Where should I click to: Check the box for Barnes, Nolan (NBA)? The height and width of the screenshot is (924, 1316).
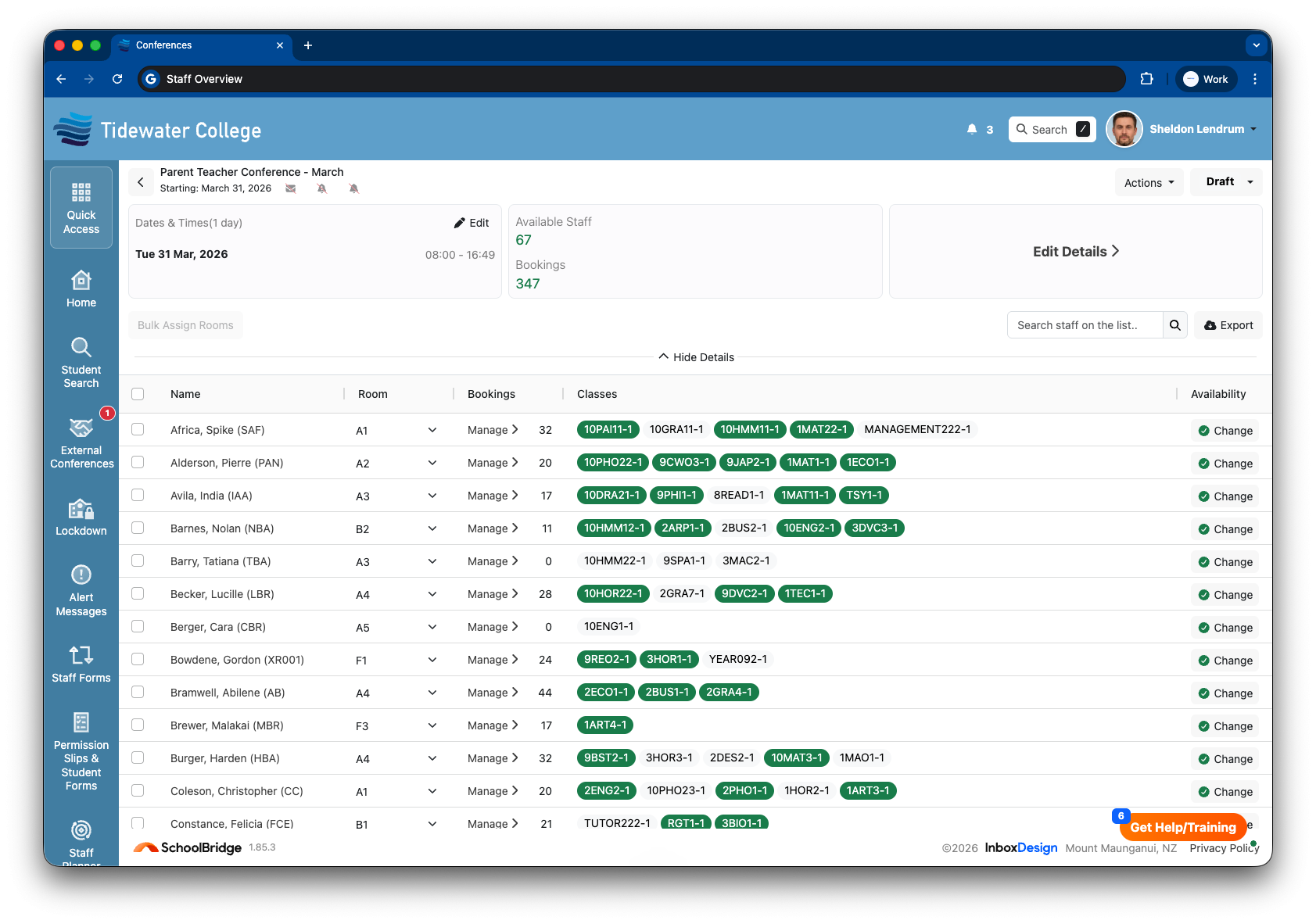pos(138,528)
